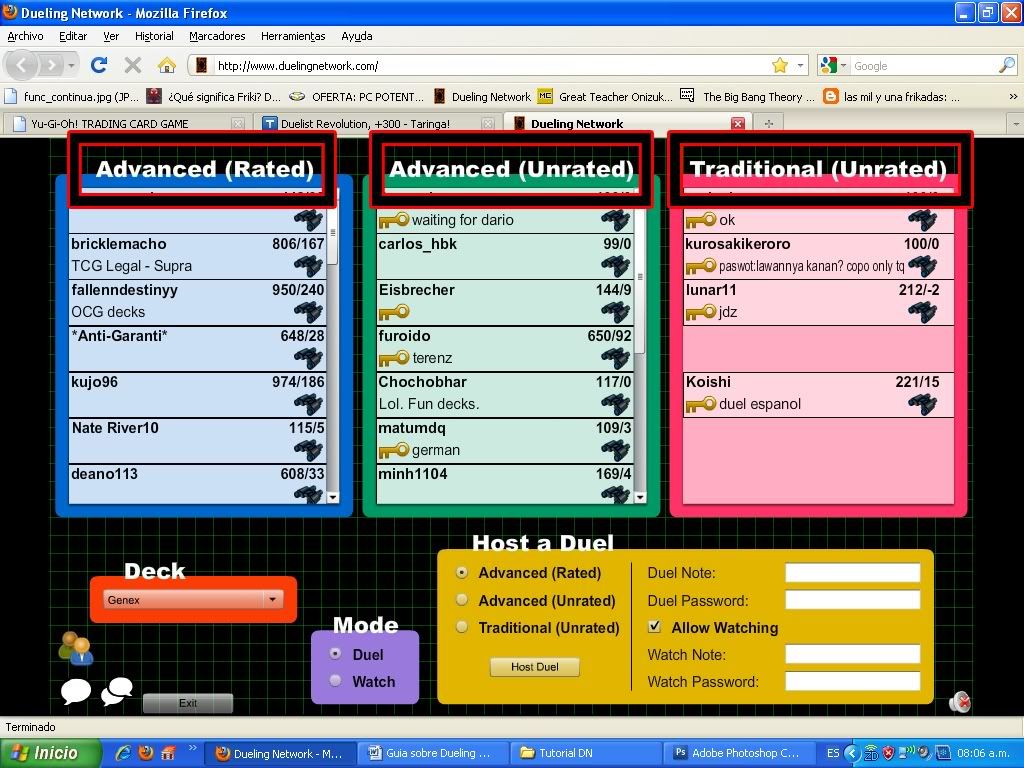Open Historial menu
Screen dimensions: 1024x768
pos(154,37)
